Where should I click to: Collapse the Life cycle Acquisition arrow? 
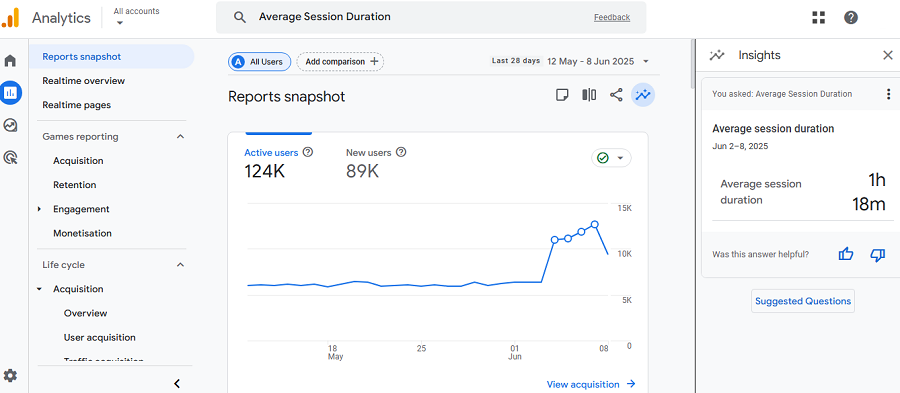(39, 289)
